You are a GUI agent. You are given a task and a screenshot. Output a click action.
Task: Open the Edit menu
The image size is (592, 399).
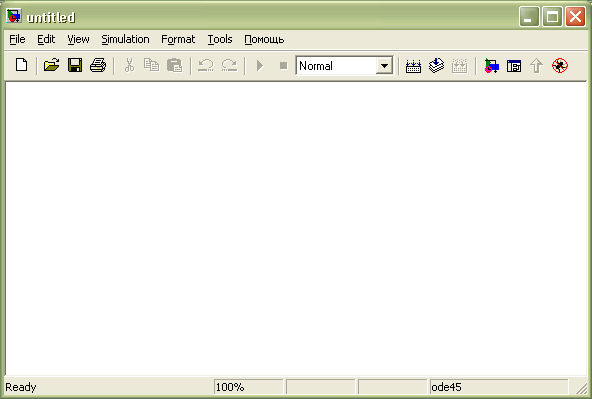pos(46,39)
